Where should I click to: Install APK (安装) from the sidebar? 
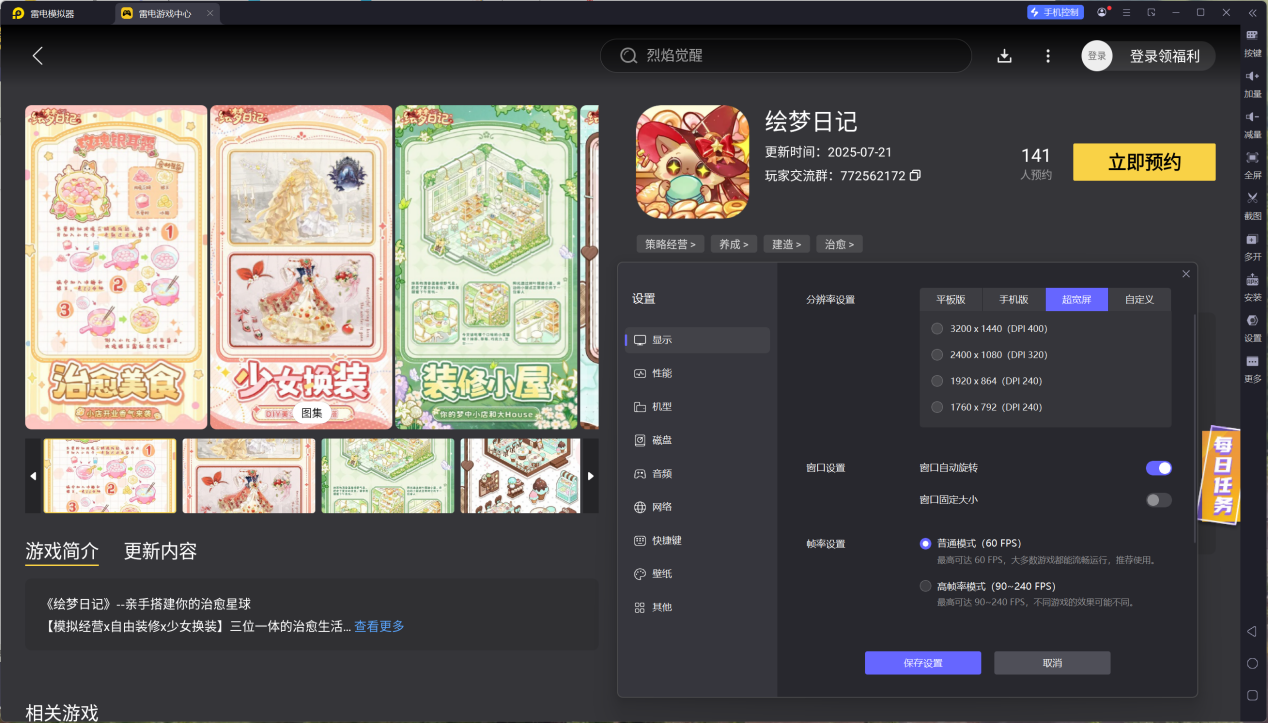(1252, 288)
